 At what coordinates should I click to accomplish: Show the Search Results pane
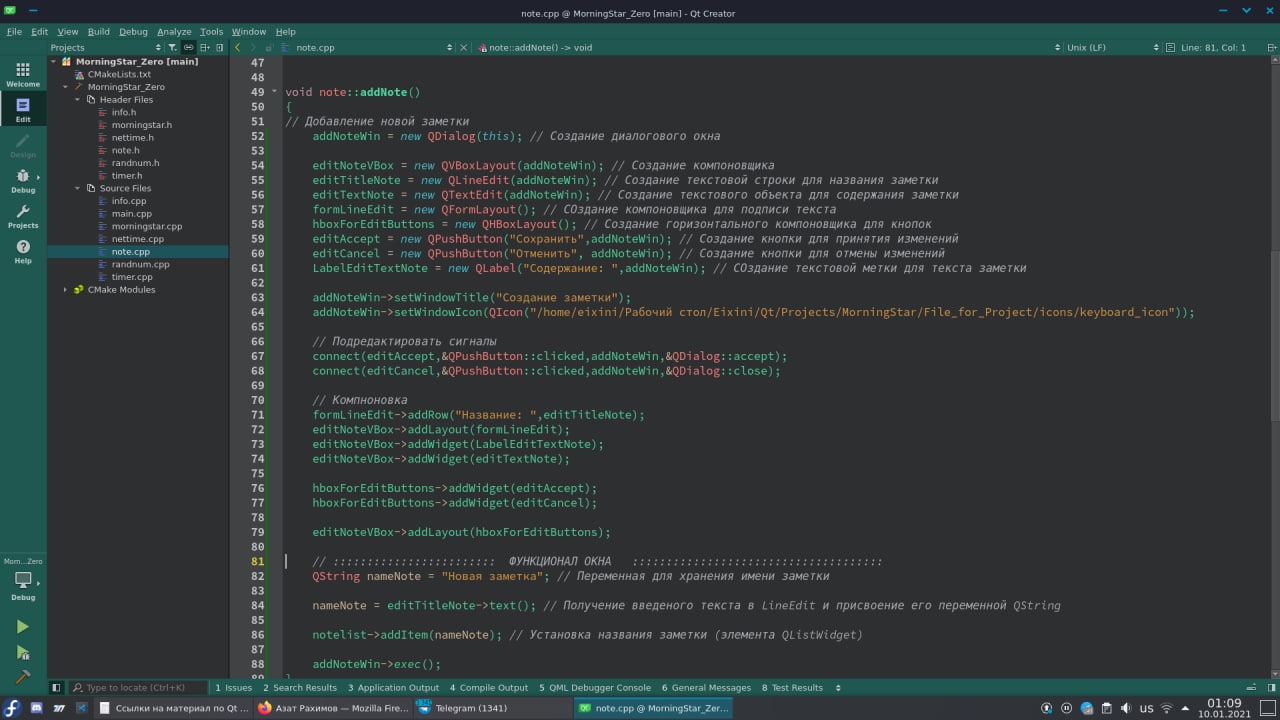tap(300, 688)
